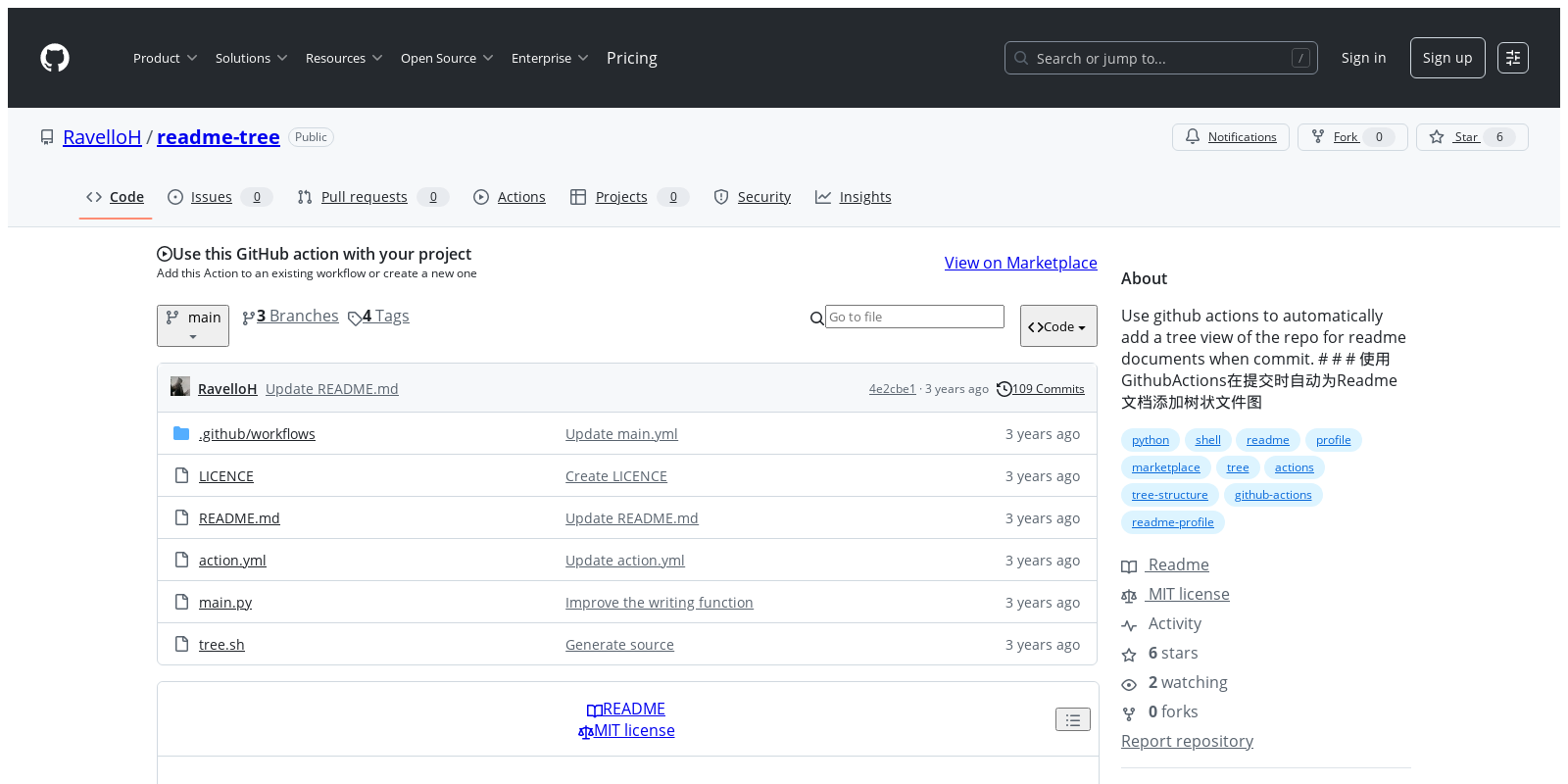Click the readme-profile topic tag
The width and height of the screenshot is (1568, 784).
[1173, 522]
